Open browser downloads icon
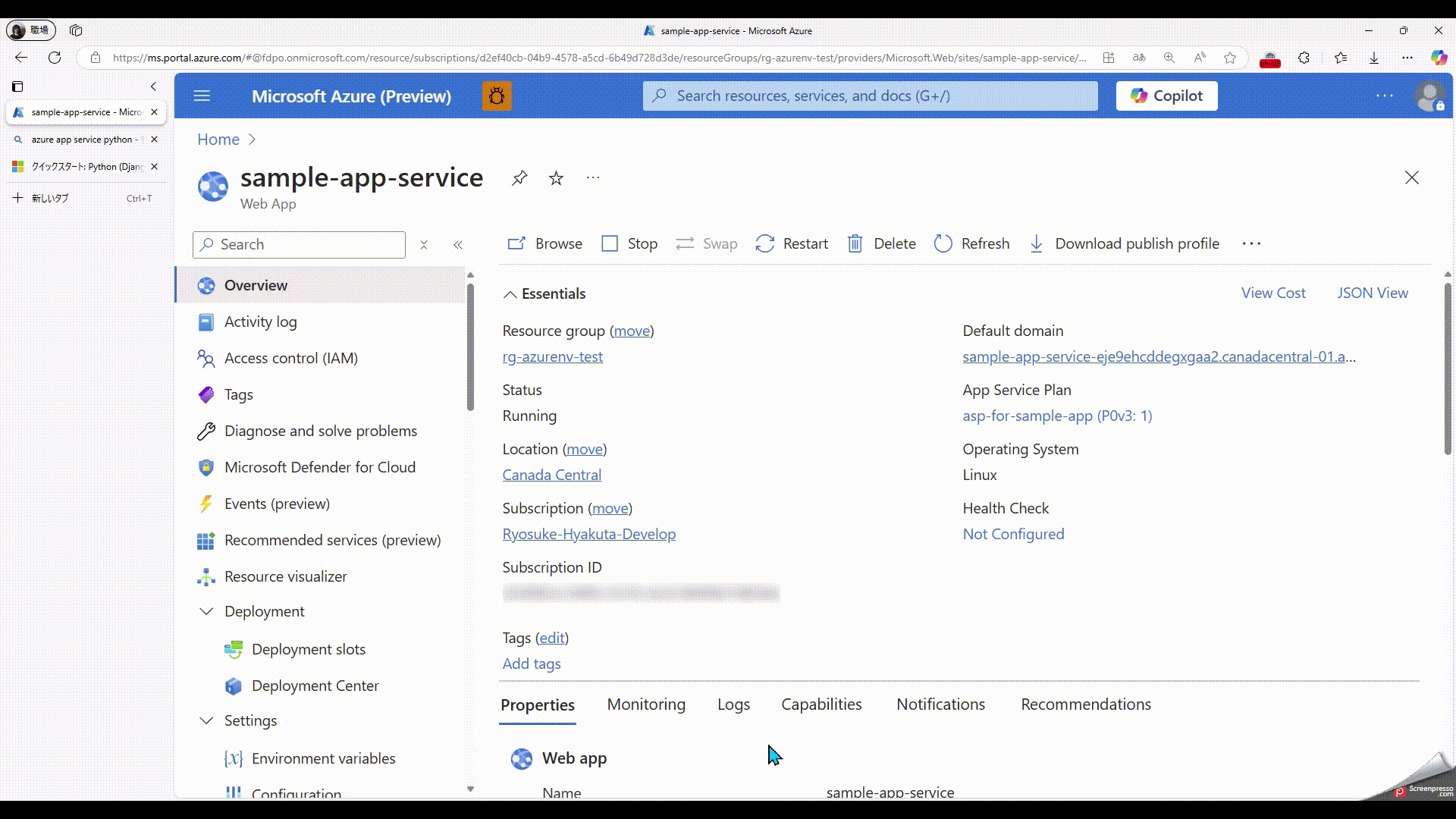Screen dimensions: 1456x819 click(1373, 58)
